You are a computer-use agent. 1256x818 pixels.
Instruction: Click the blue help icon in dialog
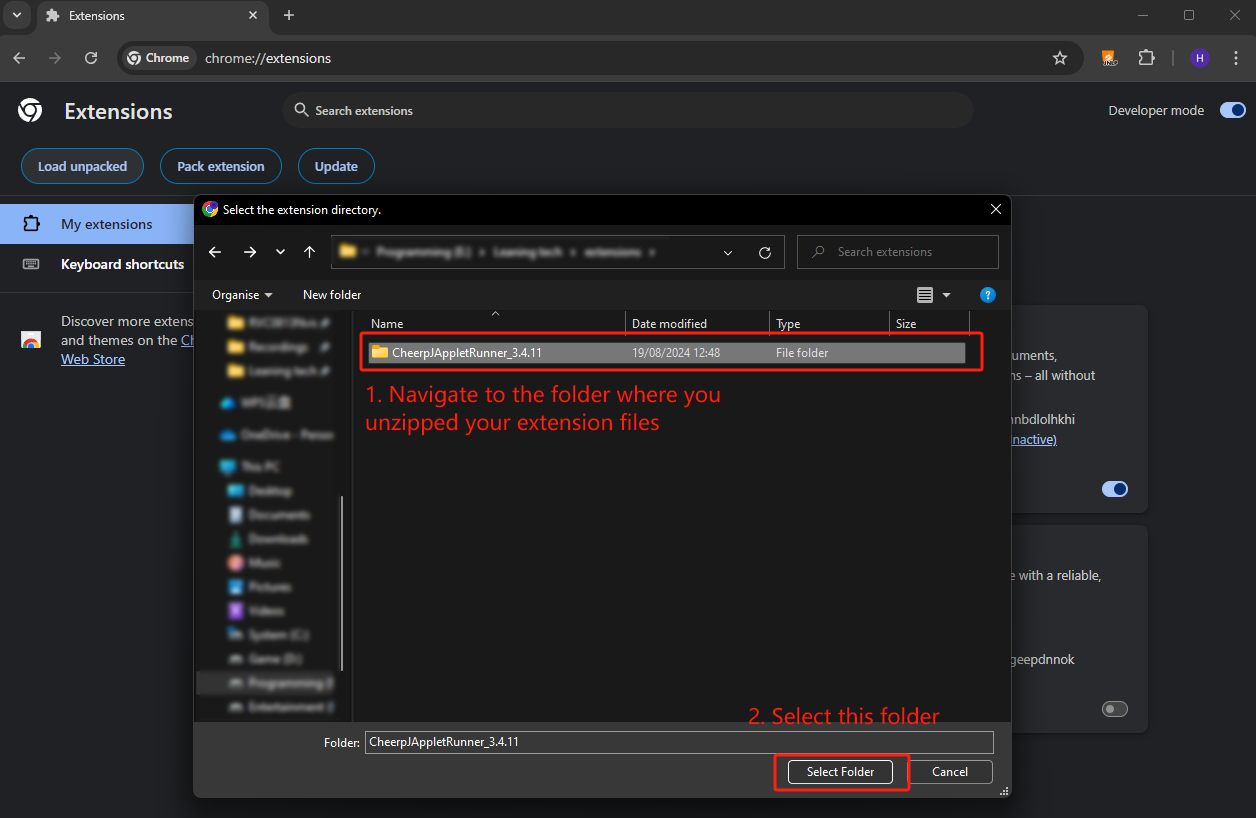[x=987, y=295]
